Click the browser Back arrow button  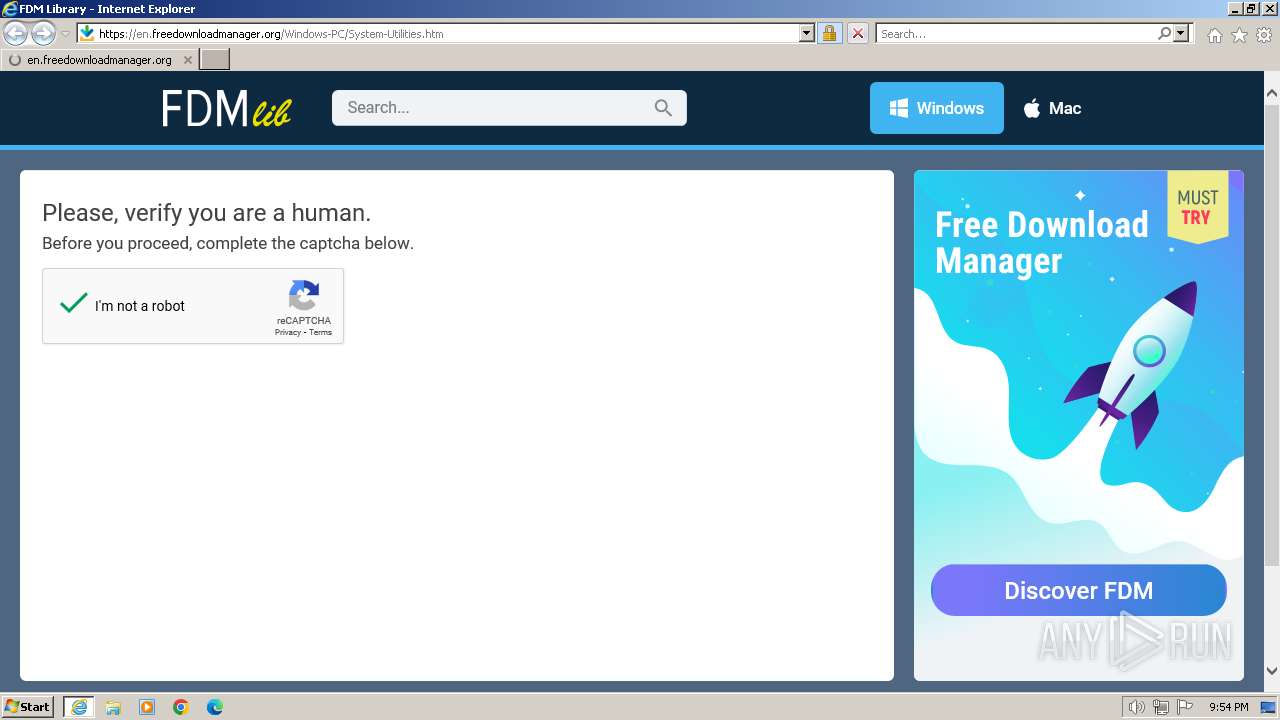point(15,33)
